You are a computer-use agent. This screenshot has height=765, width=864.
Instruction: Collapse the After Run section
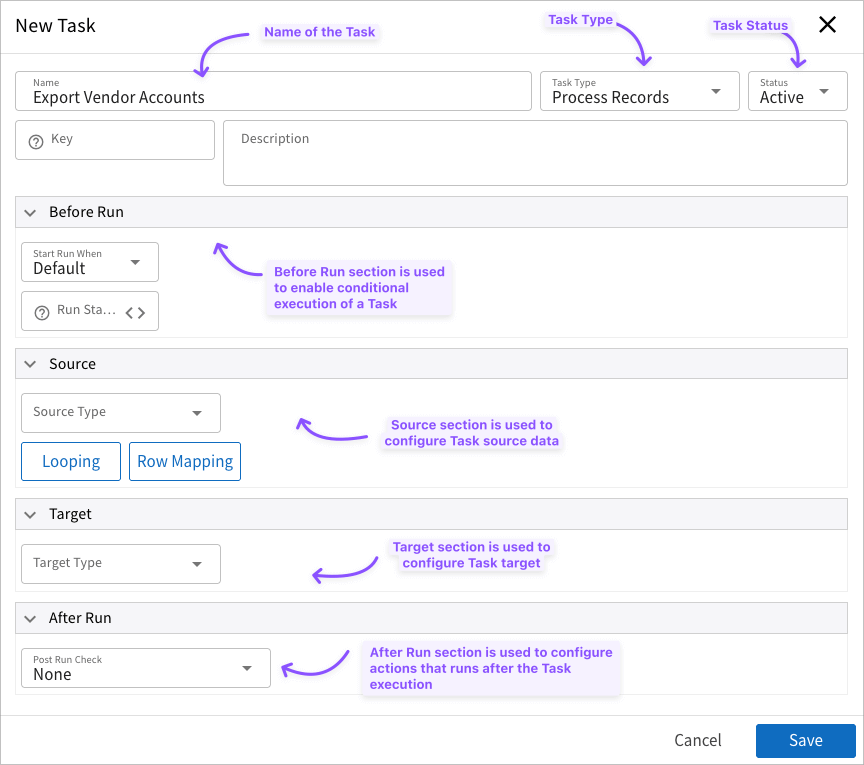coord(30,618)
